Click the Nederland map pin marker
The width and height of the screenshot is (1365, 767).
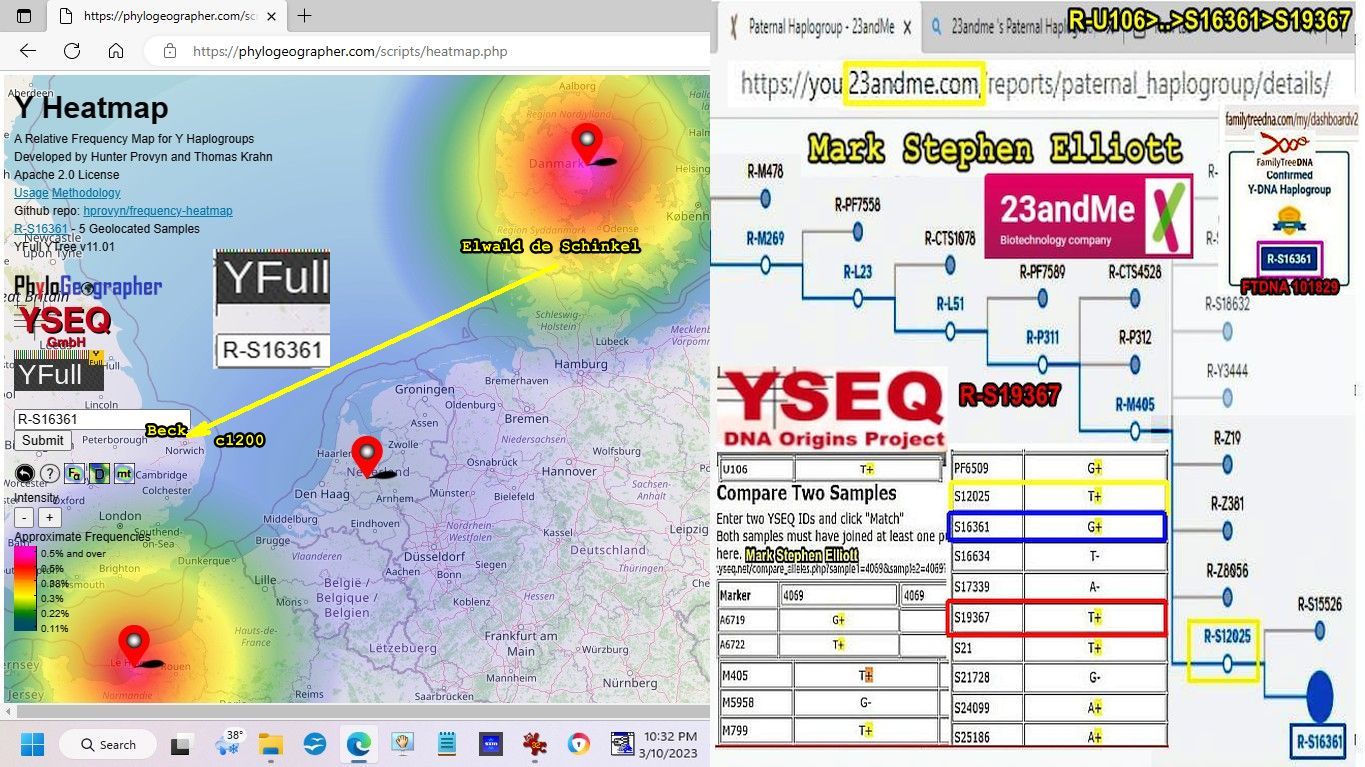click(367, 457)
